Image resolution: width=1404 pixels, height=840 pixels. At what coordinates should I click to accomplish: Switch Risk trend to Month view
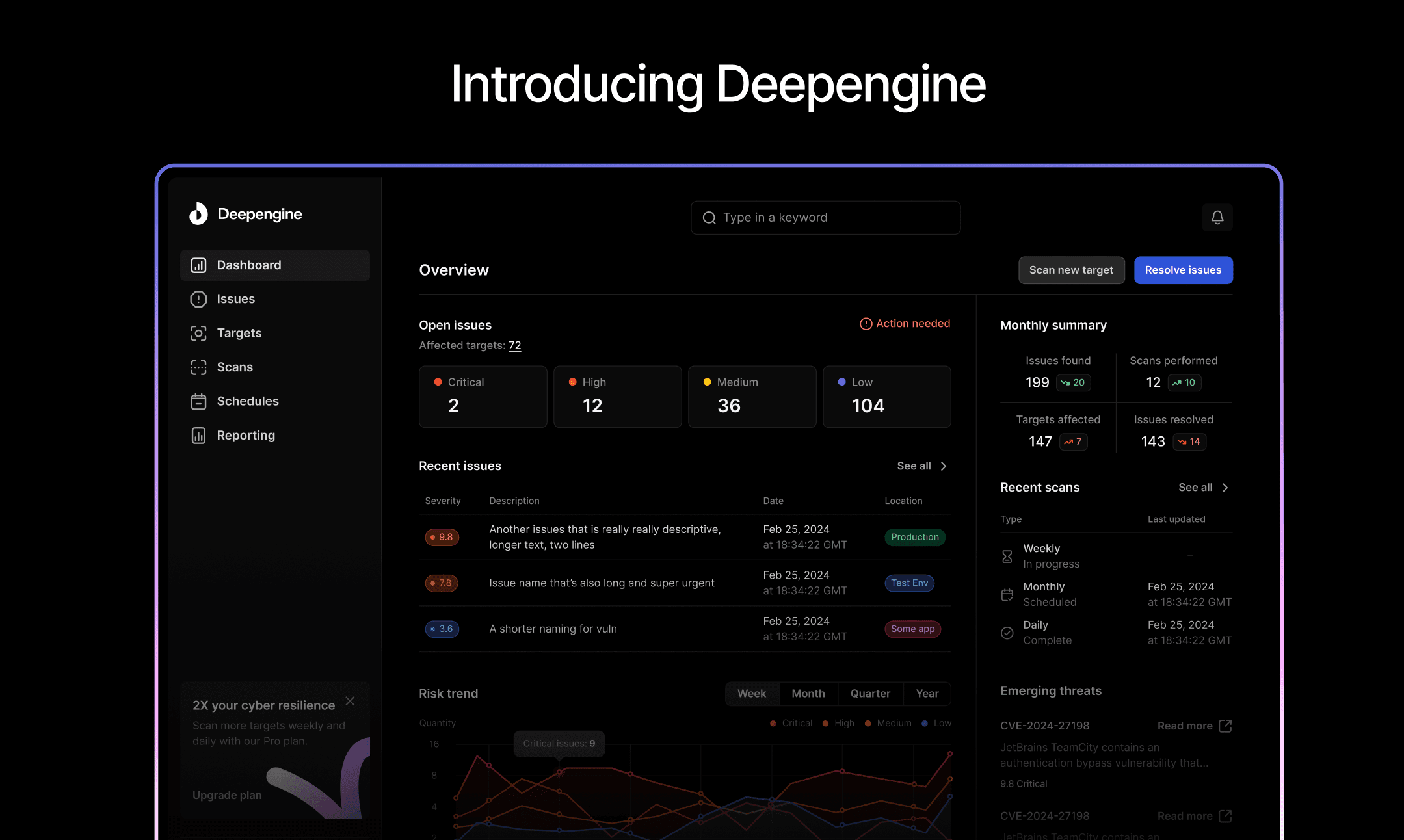point(808,693)
